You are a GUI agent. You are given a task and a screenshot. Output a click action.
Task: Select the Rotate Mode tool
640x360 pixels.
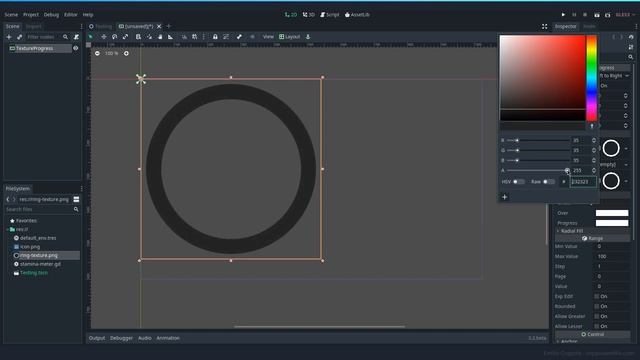[115, 37]
